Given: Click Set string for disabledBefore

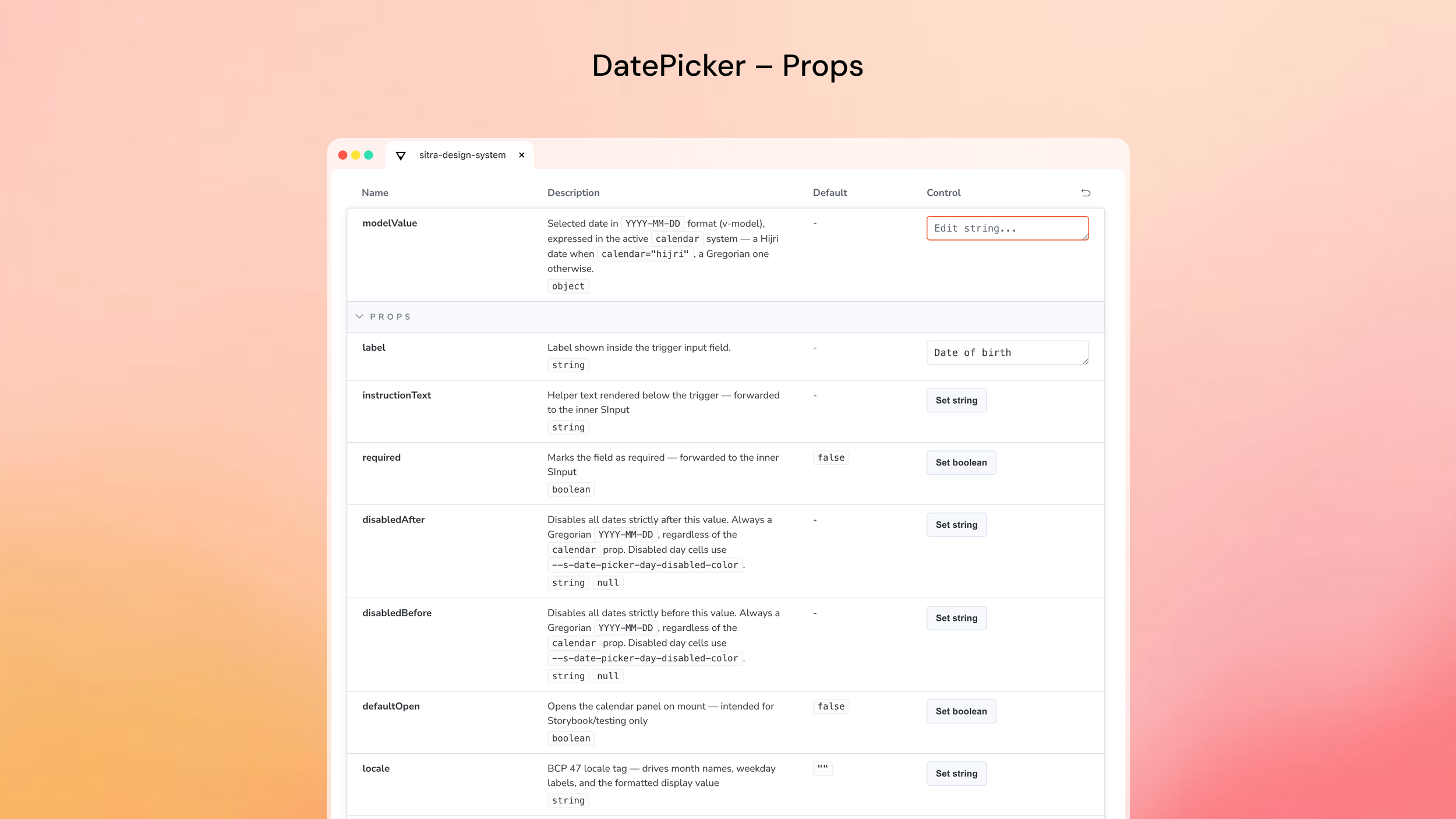Looking at the screenshot, I should click(956, 618).
